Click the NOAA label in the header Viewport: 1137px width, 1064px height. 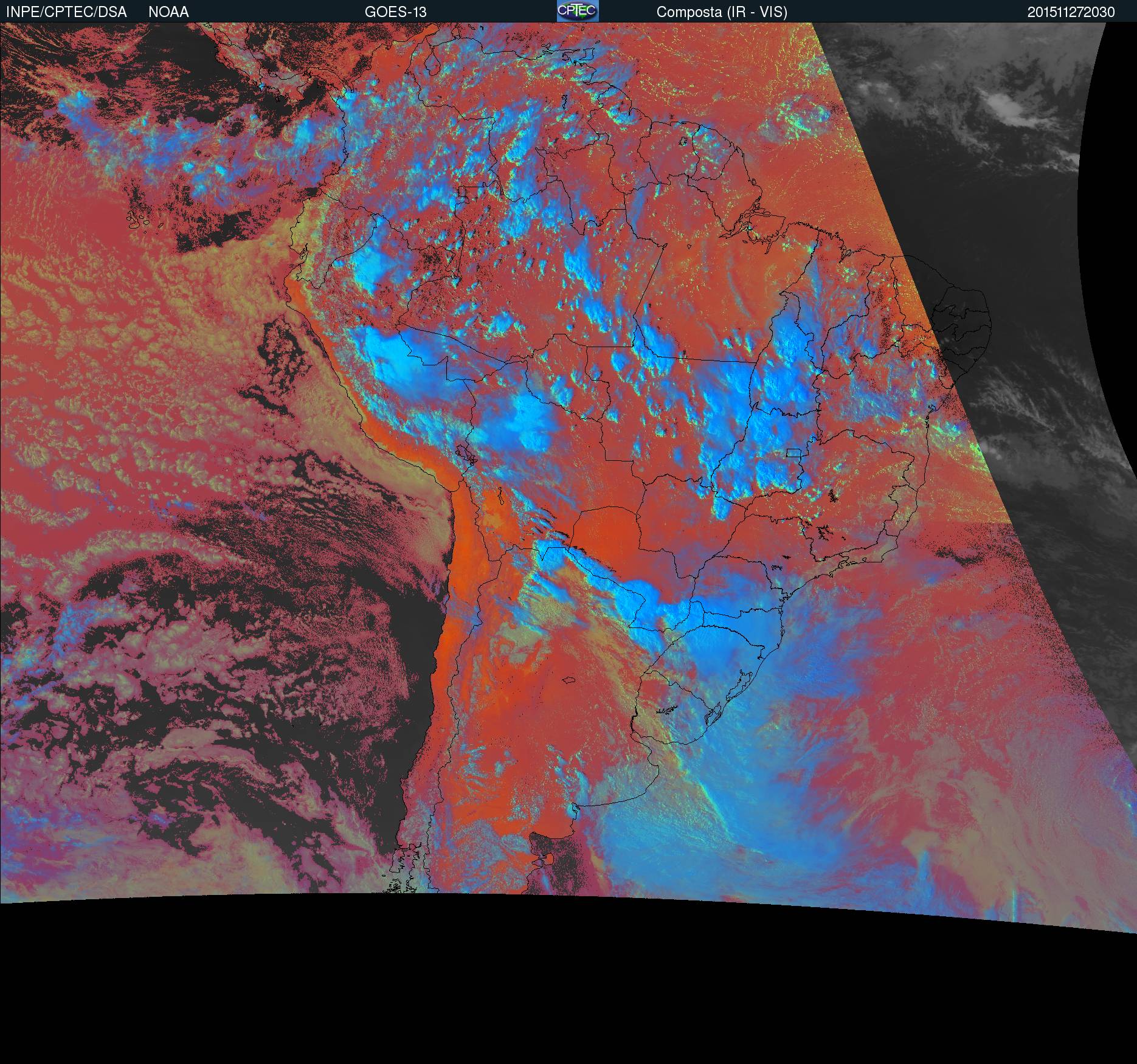(x=168, y=12)
